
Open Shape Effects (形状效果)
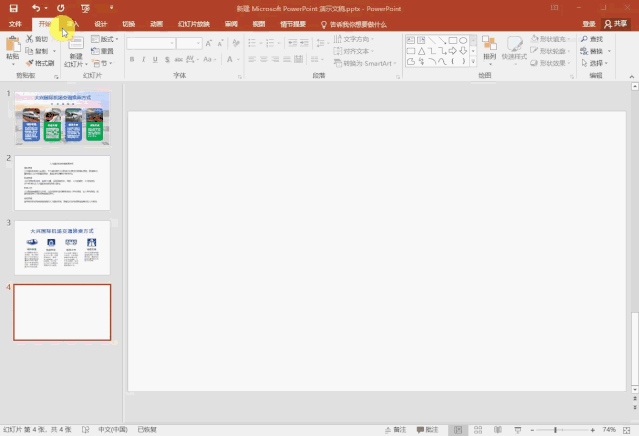click(550, 63)
